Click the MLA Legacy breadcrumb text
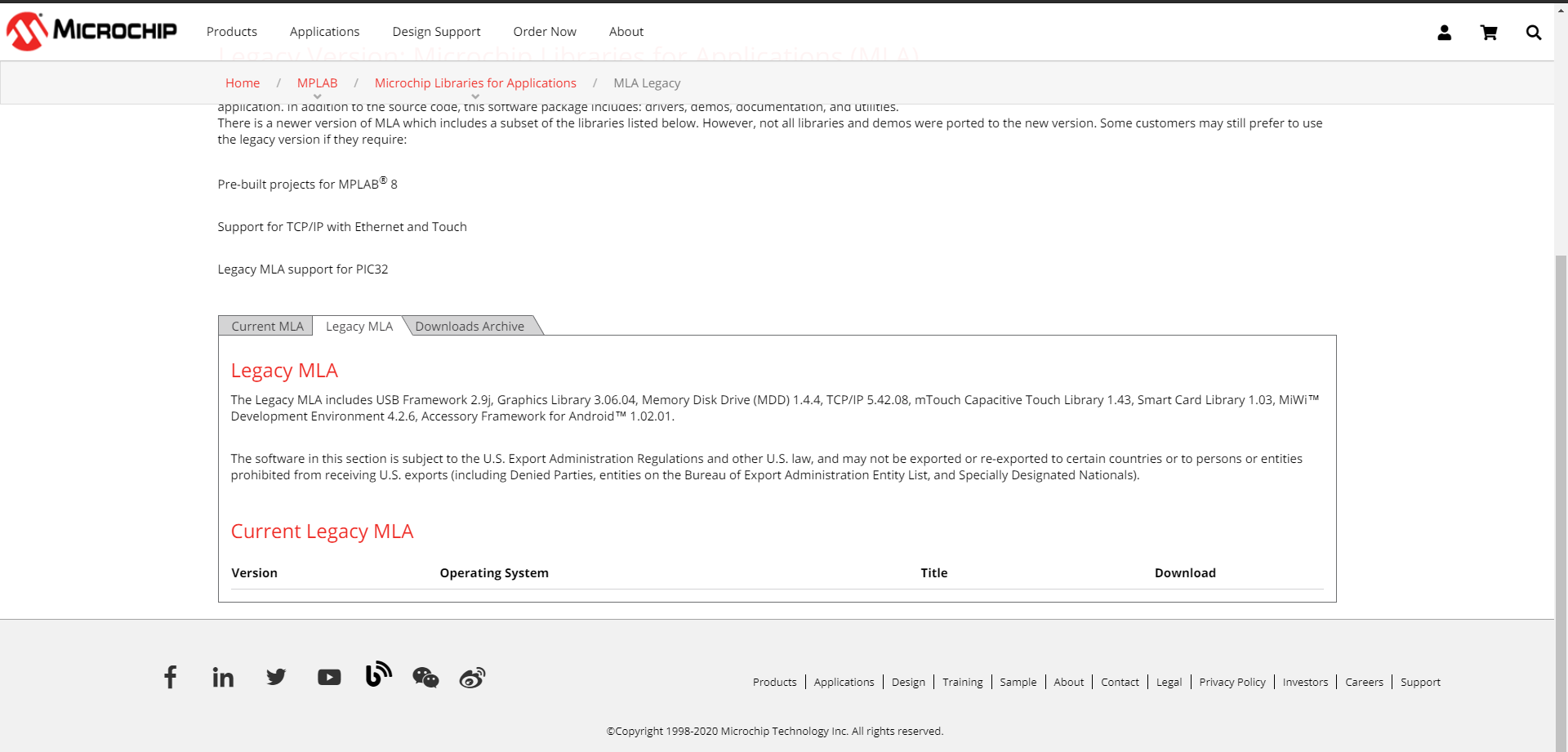The image size is (1568, 752). click(647, 82)
